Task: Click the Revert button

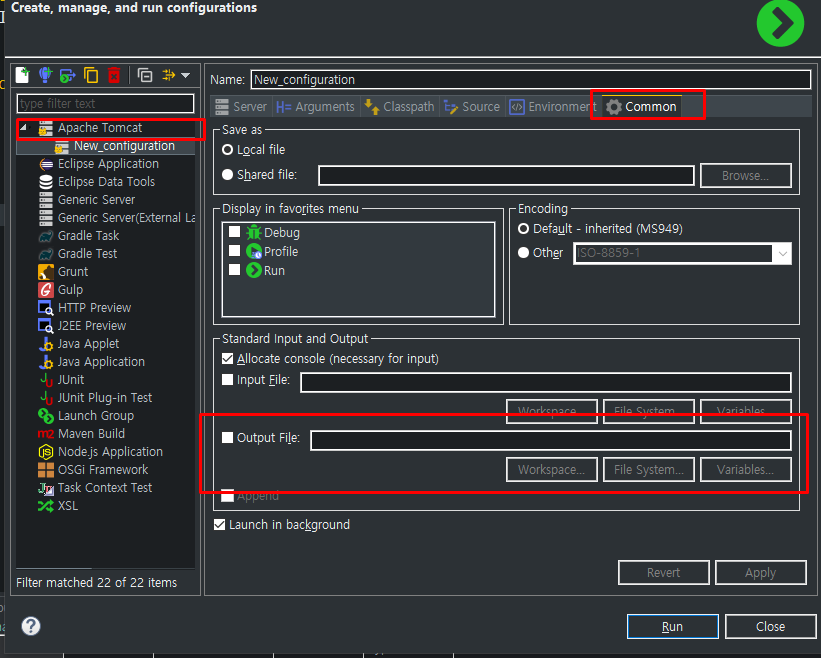Action: tap(663, 573)
